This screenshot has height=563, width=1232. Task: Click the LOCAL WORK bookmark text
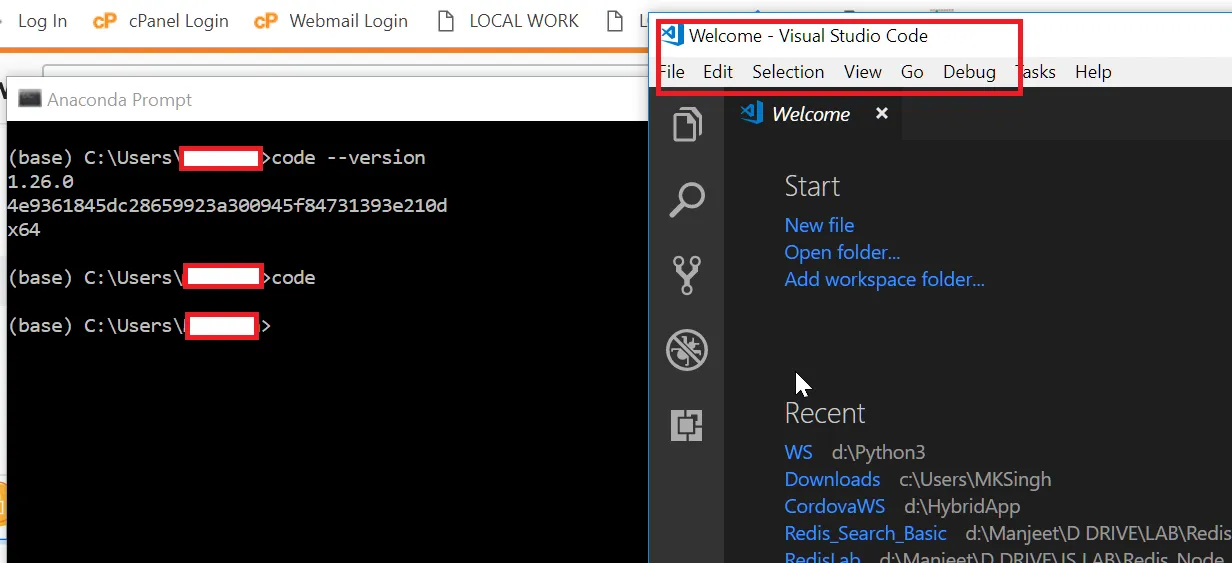(523, 20)
